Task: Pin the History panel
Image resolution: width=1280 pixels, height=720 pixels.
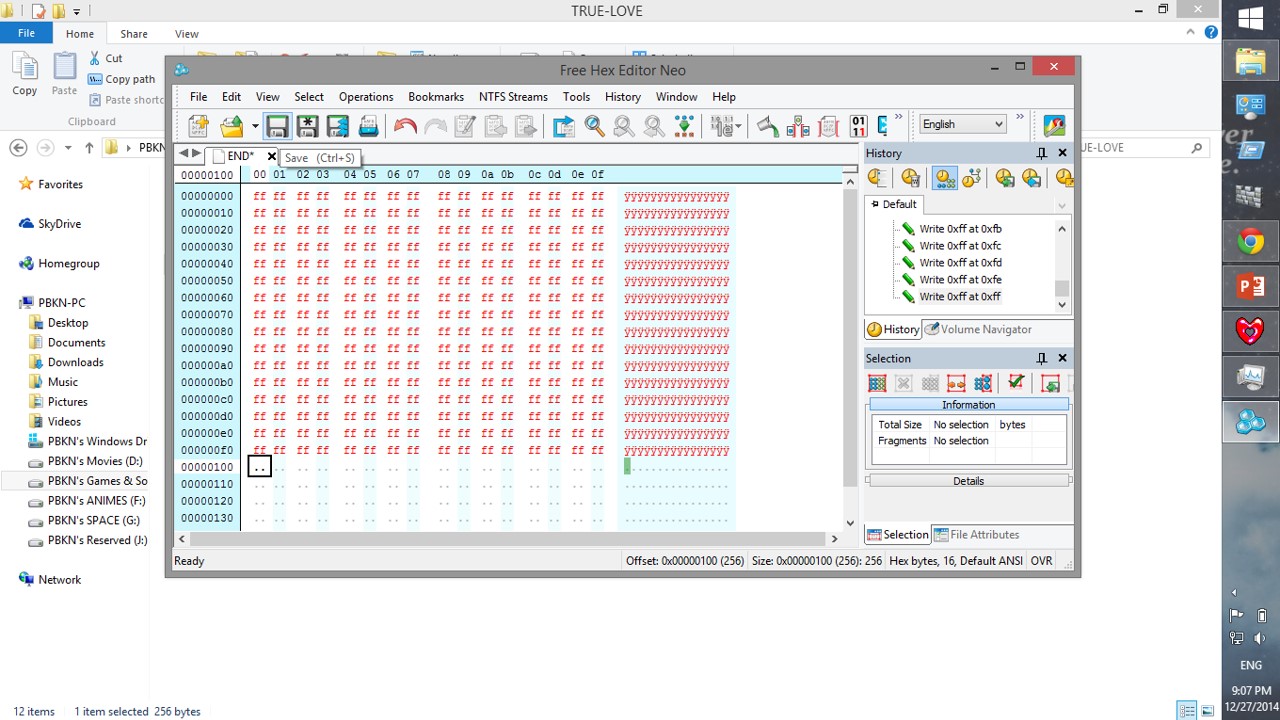Action: point(1041,153)
